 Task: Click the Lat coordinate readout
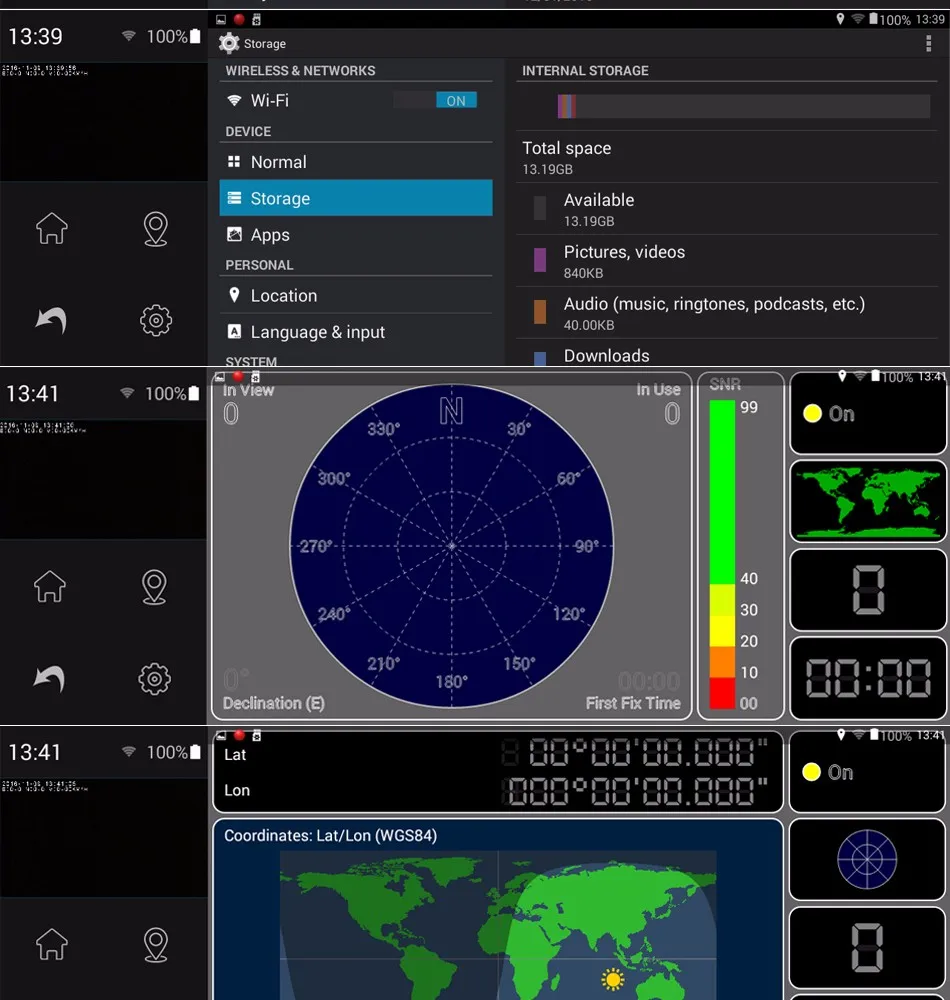point(634,753)
